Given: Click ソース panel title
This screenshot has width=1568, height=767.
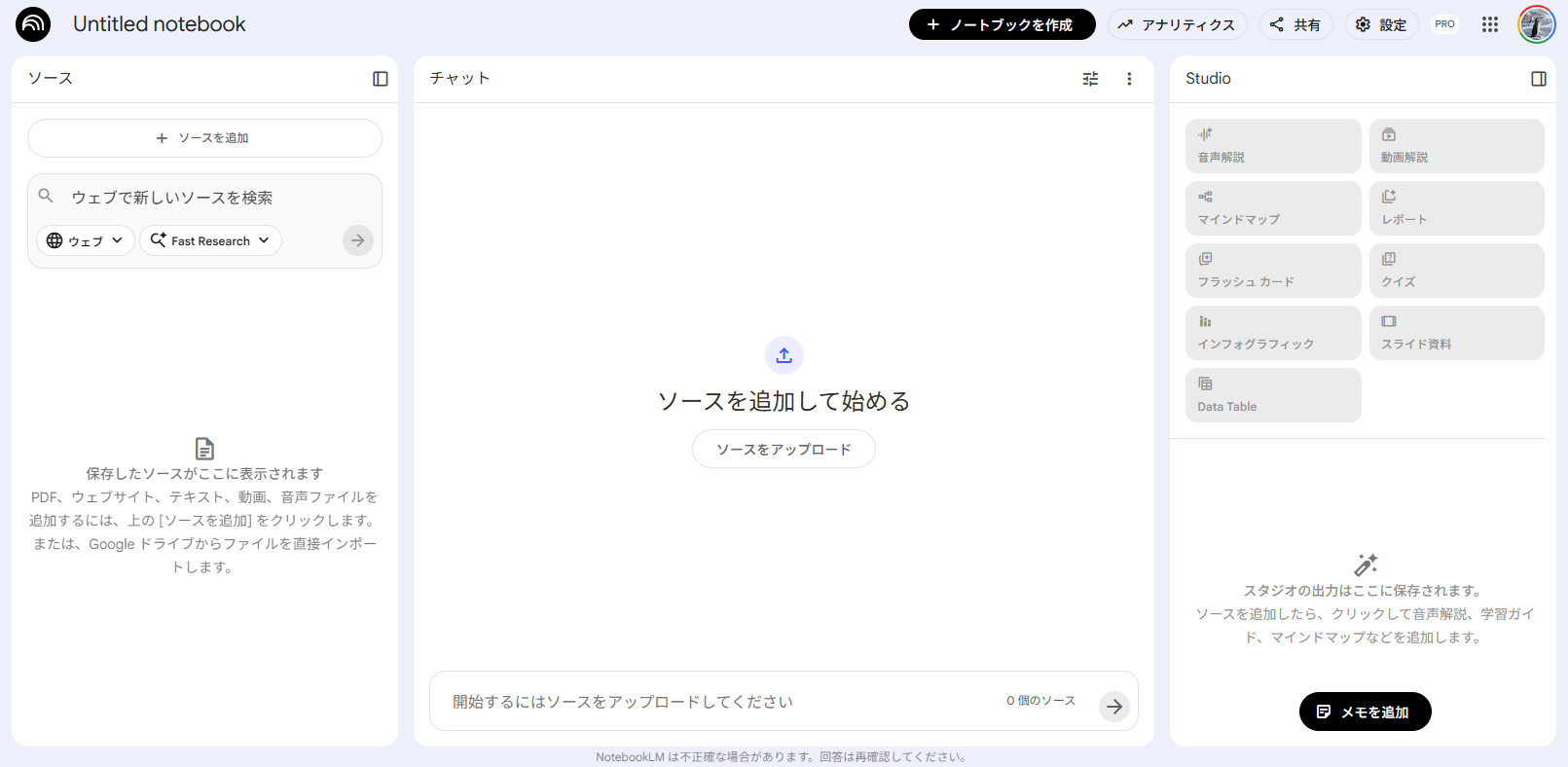Looking at the screenshot, I should click(51, 79).
